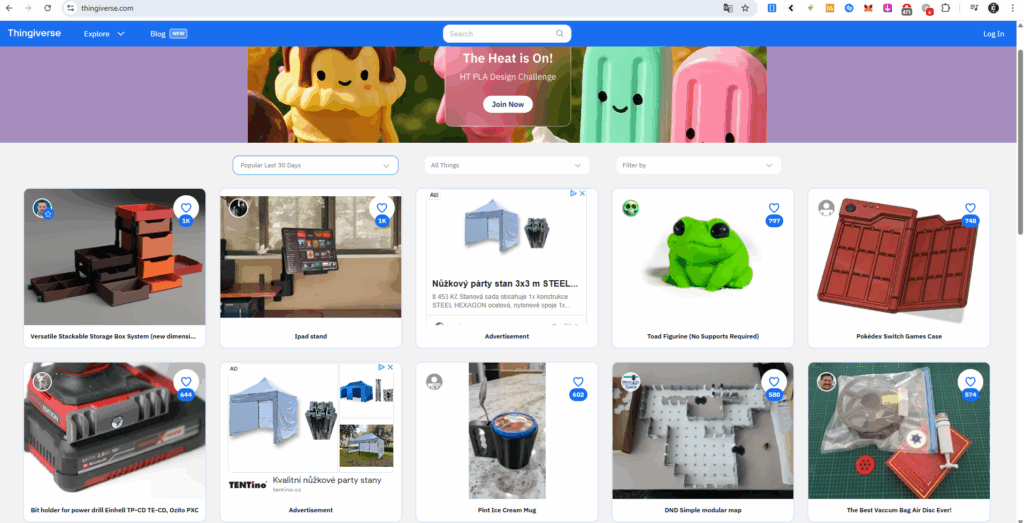The image size is (1024, 523).
Task: Like the Ipad stand thing
Action: coord(382,208)
